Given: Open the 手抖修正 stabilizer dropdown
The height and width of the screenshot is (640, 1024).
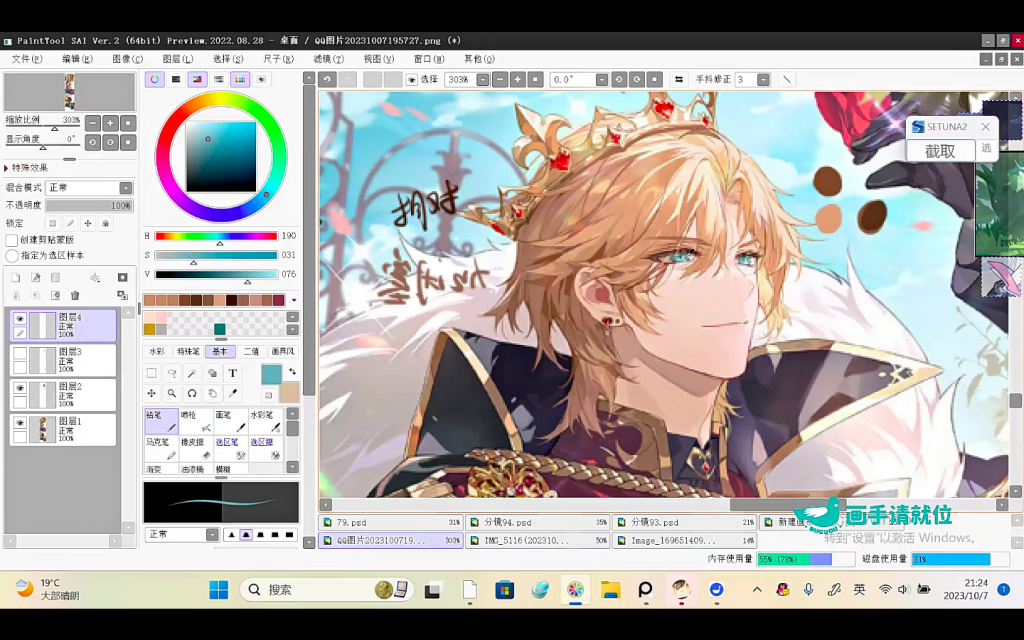Looking at the screenshot, I should point(765,79).
